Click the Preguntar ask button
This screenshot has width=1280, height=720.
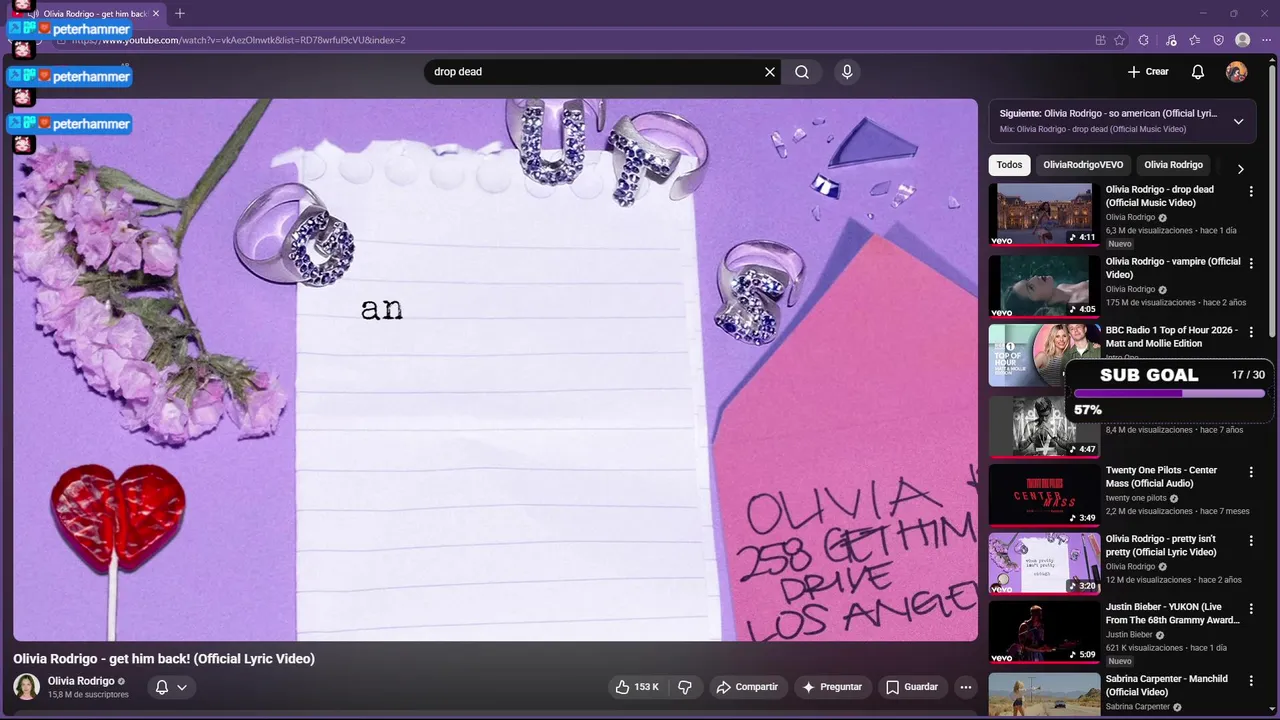[x=832, y=687]
